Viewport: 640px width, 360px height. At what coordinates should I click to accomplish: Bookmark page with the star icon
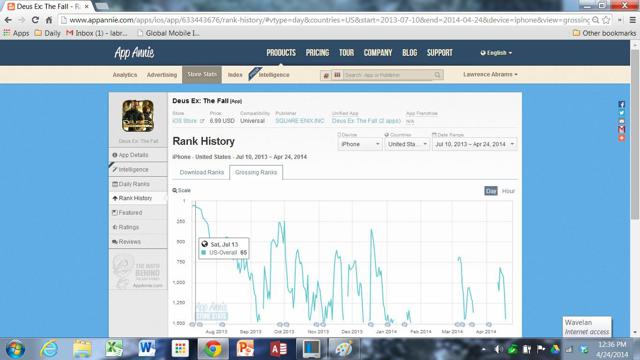606,20
